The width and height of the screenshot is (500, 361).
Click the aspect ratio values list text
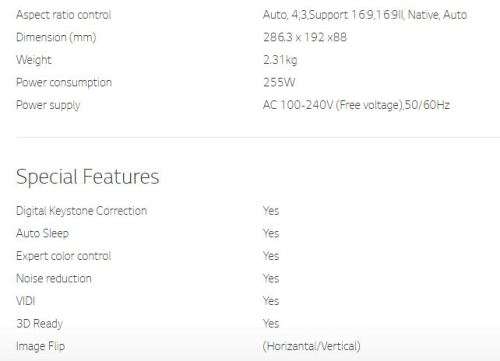click(x=365, y=15)
